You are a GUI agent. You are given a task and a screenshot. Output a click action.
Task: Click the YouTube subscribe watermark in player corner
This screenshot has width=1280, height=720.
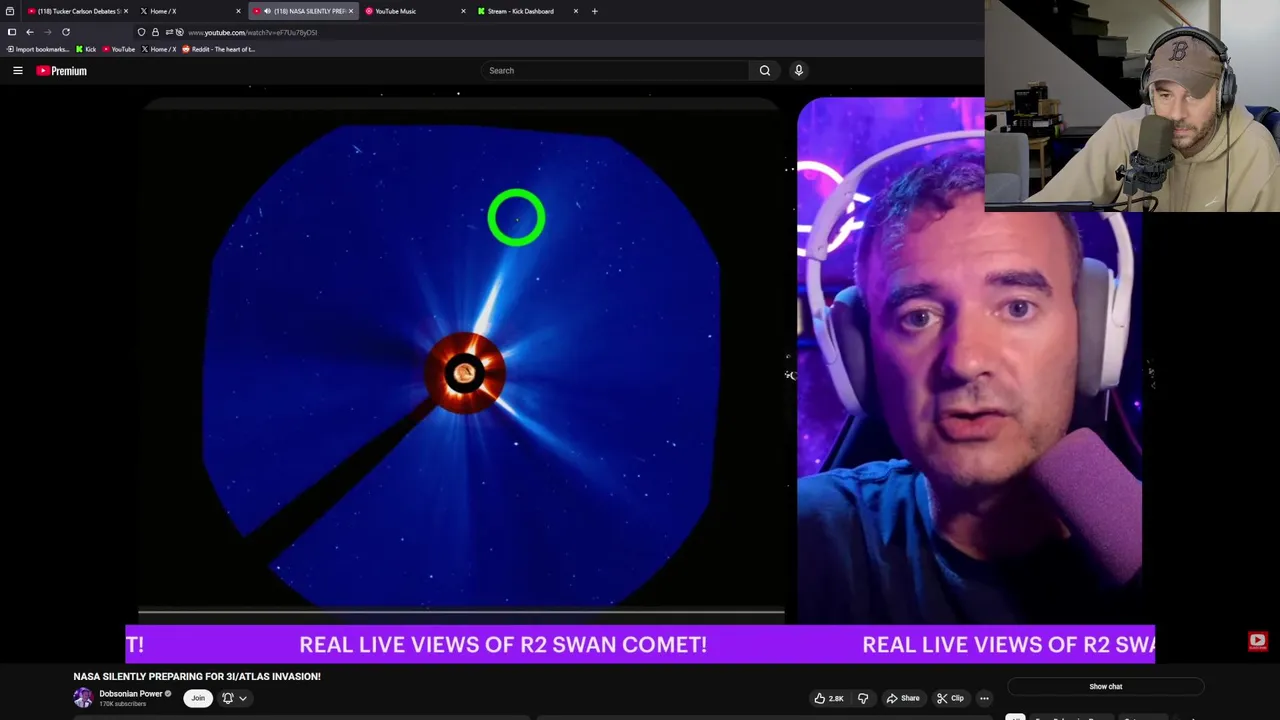pos(1257,641)
